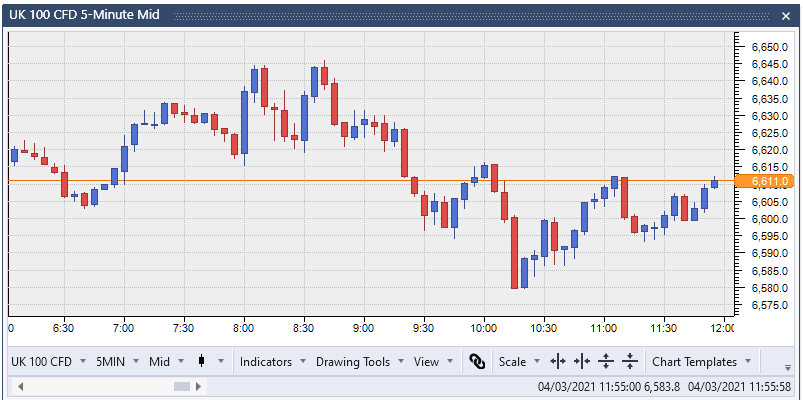
Task: Compress horizontal scale with inward arrows icon
Action: point(582,362)
